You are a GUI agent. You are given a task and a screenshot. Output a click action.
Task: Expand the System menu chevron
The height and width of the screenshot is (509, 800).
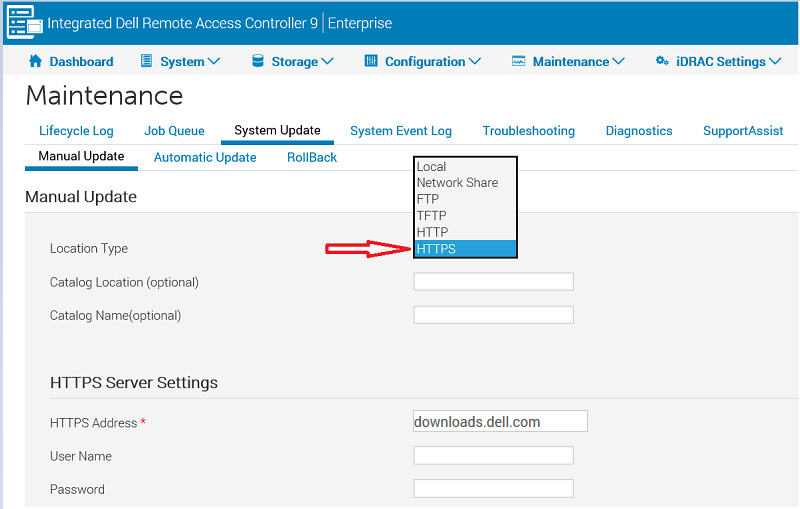(214, 62)
